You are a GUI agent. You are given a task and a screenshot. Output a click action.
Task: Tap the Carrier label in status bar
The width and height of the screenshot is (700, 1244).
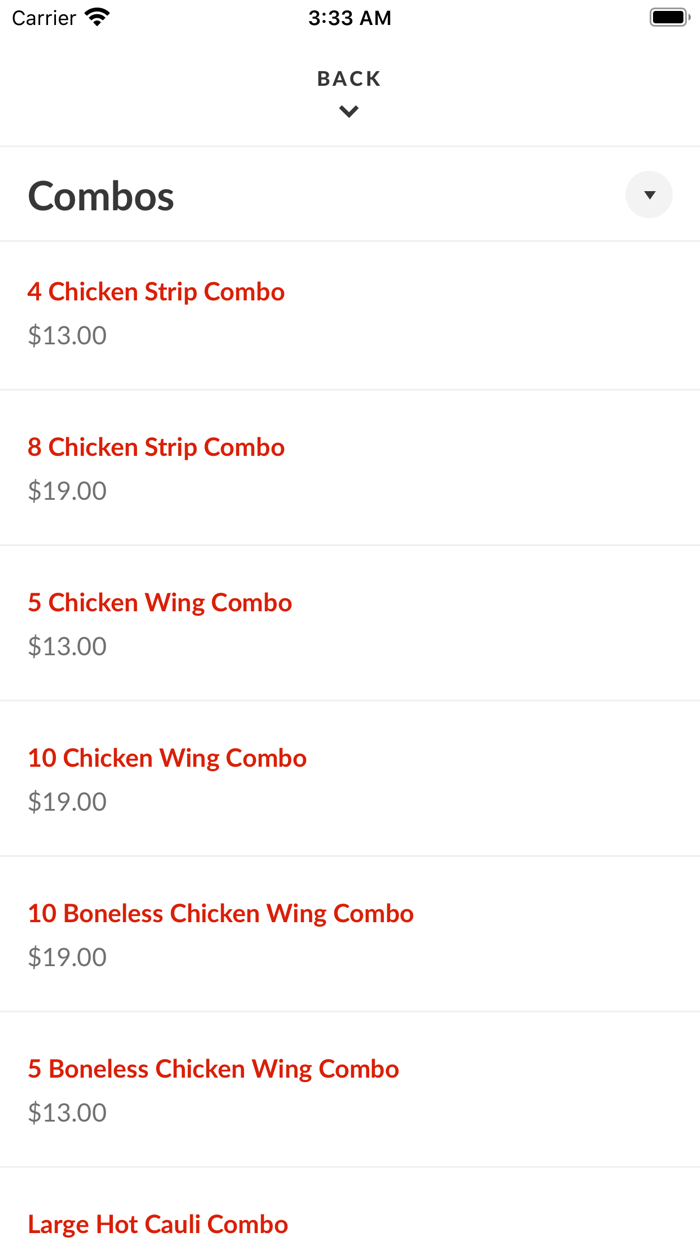coord(38,17)
